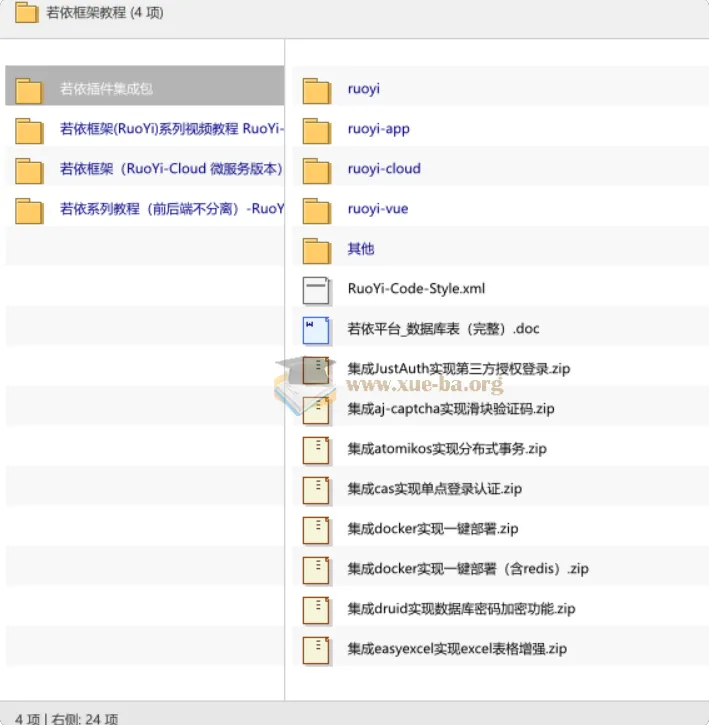Click zip icon of 集成docker实现一键部署（含redis）

316,571
